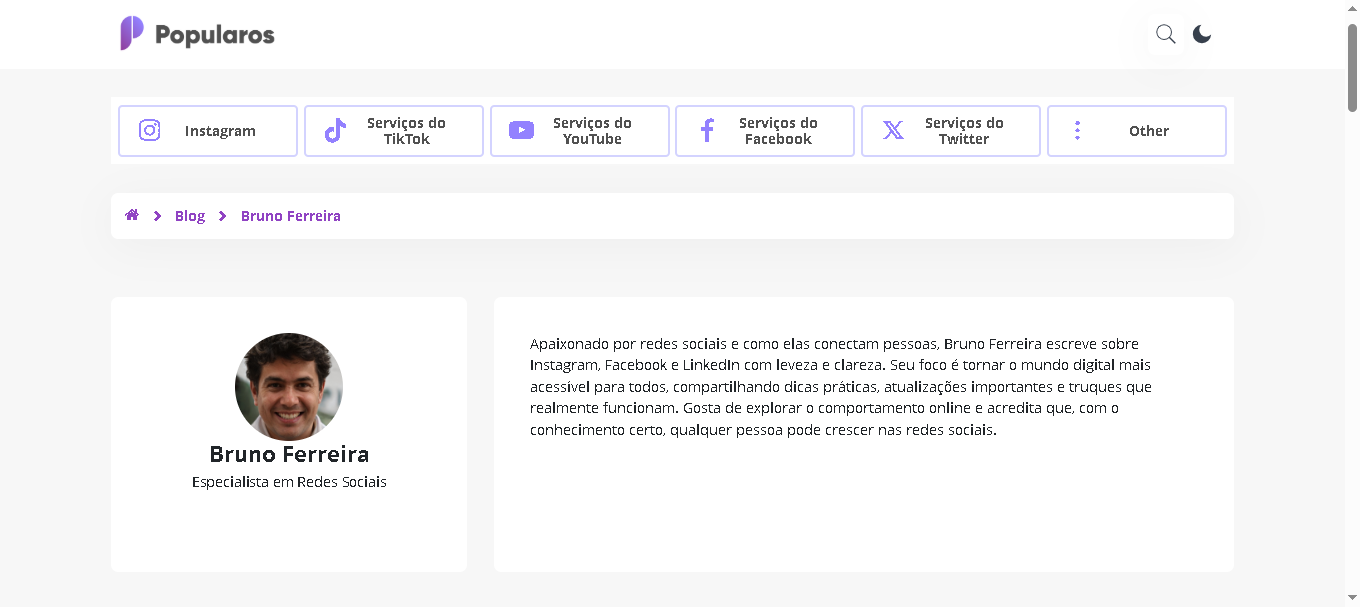
Task: Click the Popularos logo icon
Action: point(129,33)
